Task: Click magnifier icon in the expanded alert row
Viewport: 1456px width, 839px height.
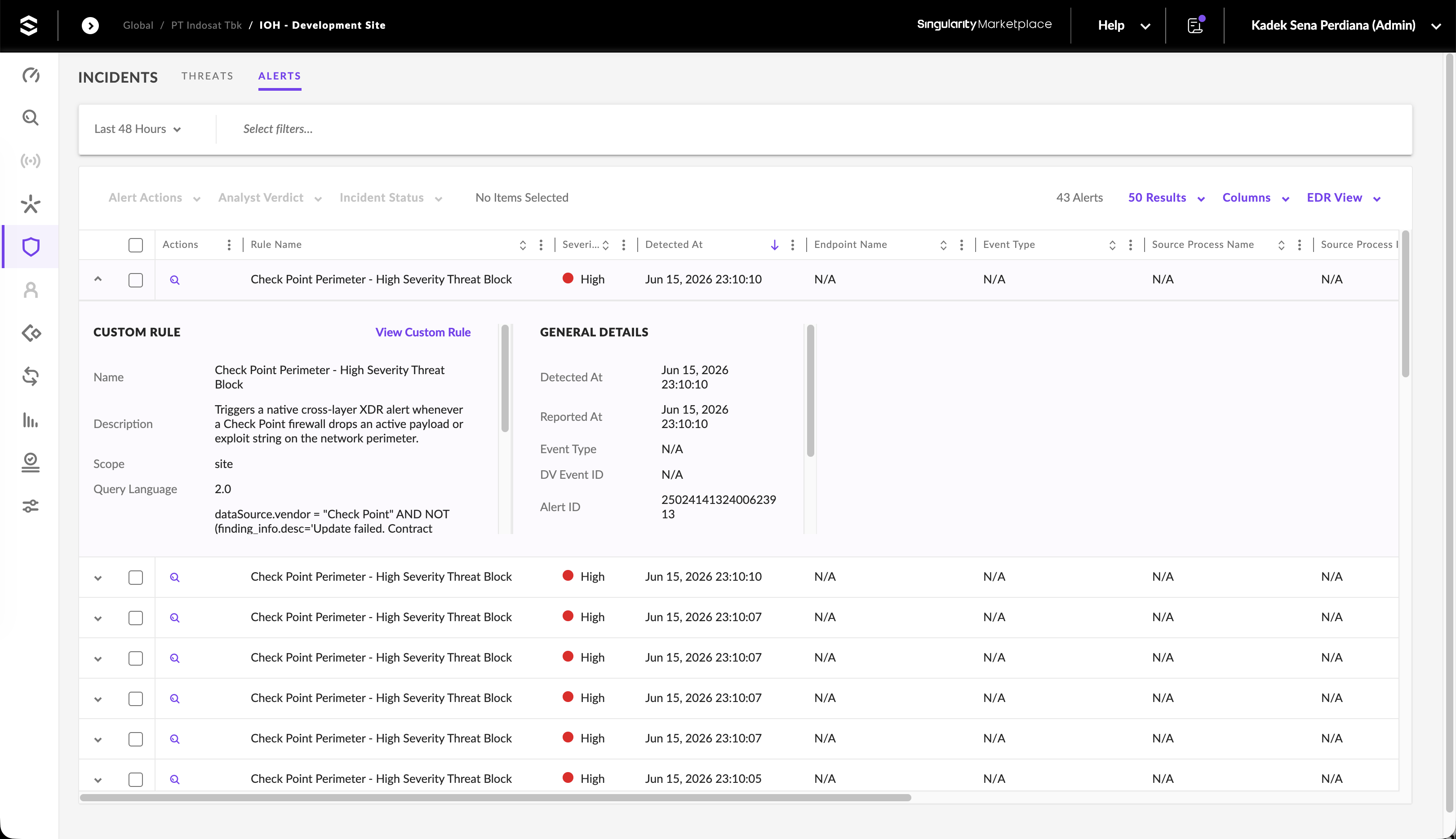Action: (x=175, y=280)
